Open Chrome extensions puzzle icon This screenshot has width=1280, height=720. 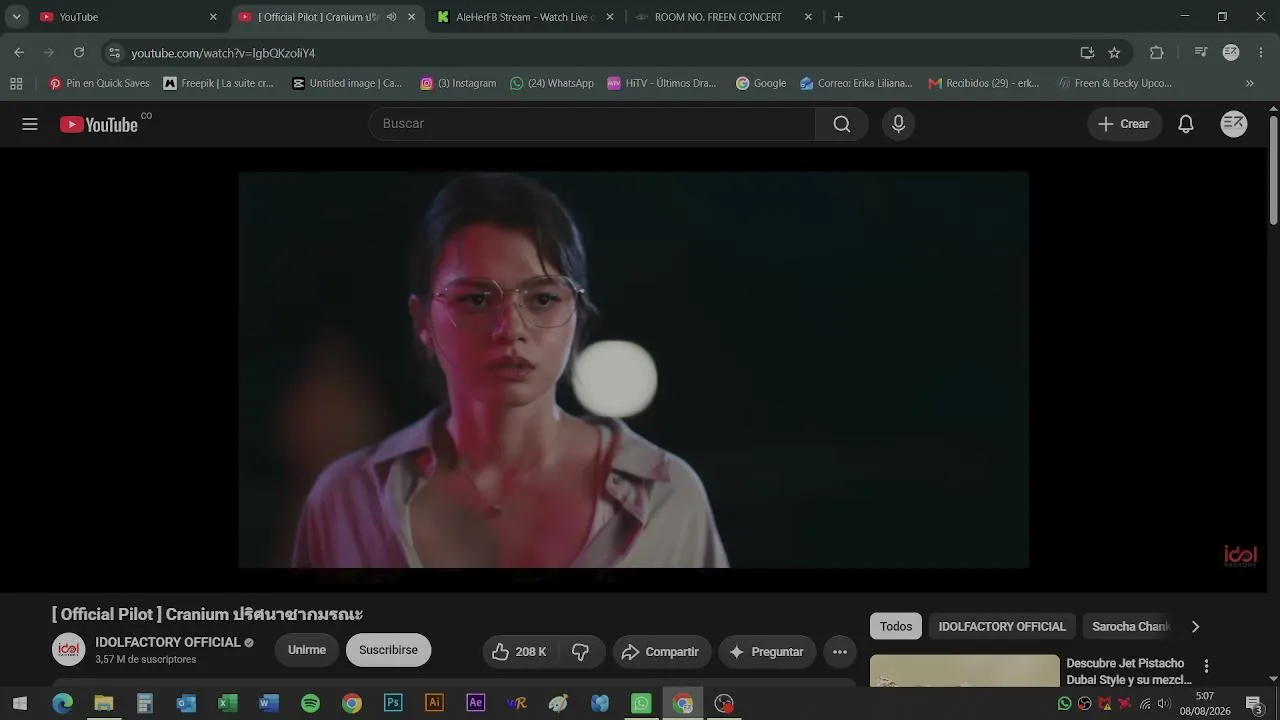tap(1157, 53)
